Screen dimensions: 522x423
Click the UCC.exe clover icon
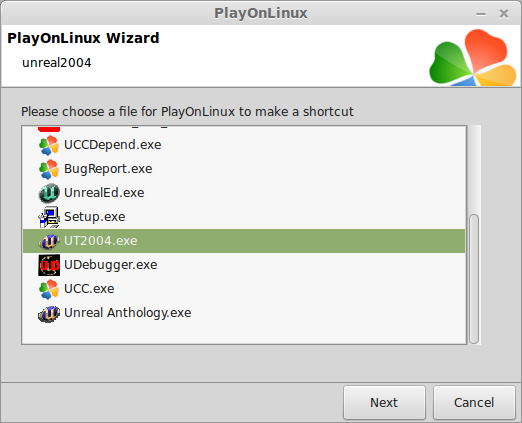(49, 289)
